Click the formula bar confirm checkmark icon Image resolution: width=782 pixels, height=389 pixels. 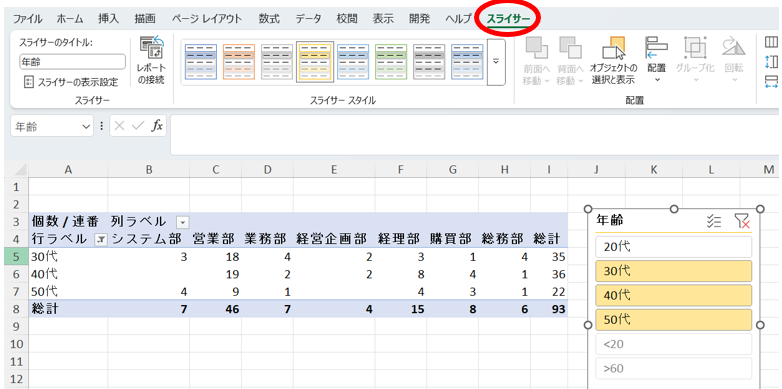coord(138,127)
